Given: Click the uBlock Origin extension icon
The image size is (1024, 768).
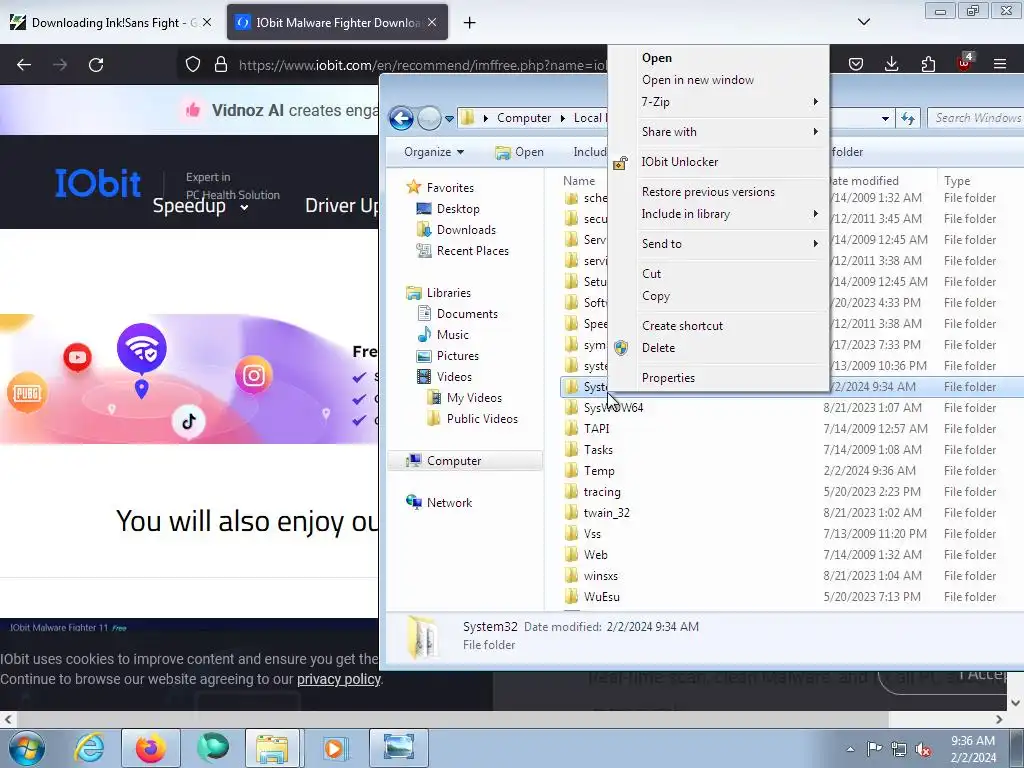Looking at the screenshot, I should [965, 63].
